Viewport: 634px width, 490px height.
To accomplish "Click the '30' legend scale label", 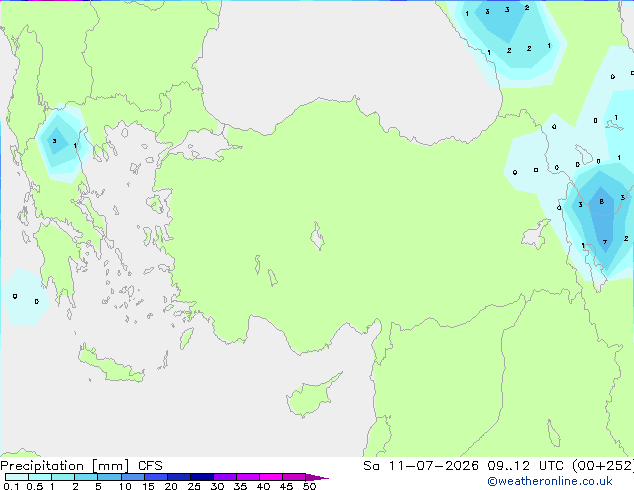I will click(217, 486).
